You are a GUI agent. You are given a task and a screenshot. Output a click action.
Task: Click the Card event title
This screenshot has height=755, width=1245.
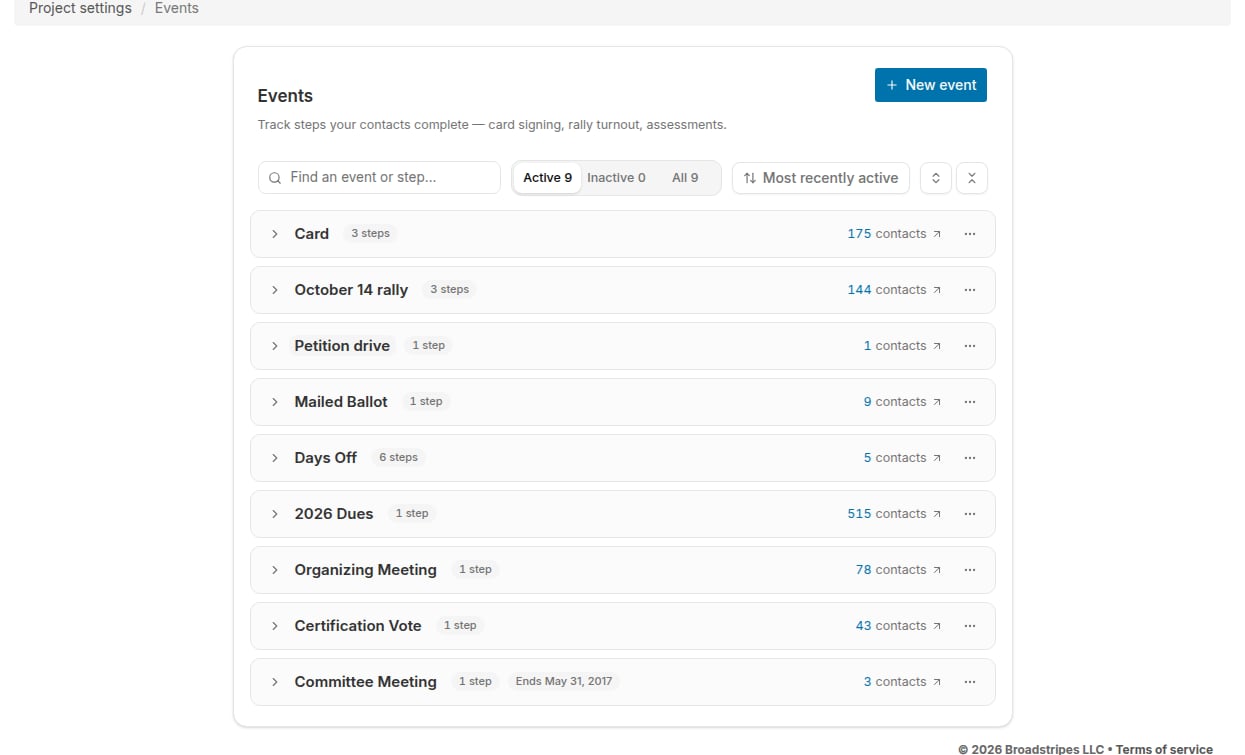coord(311,234)
